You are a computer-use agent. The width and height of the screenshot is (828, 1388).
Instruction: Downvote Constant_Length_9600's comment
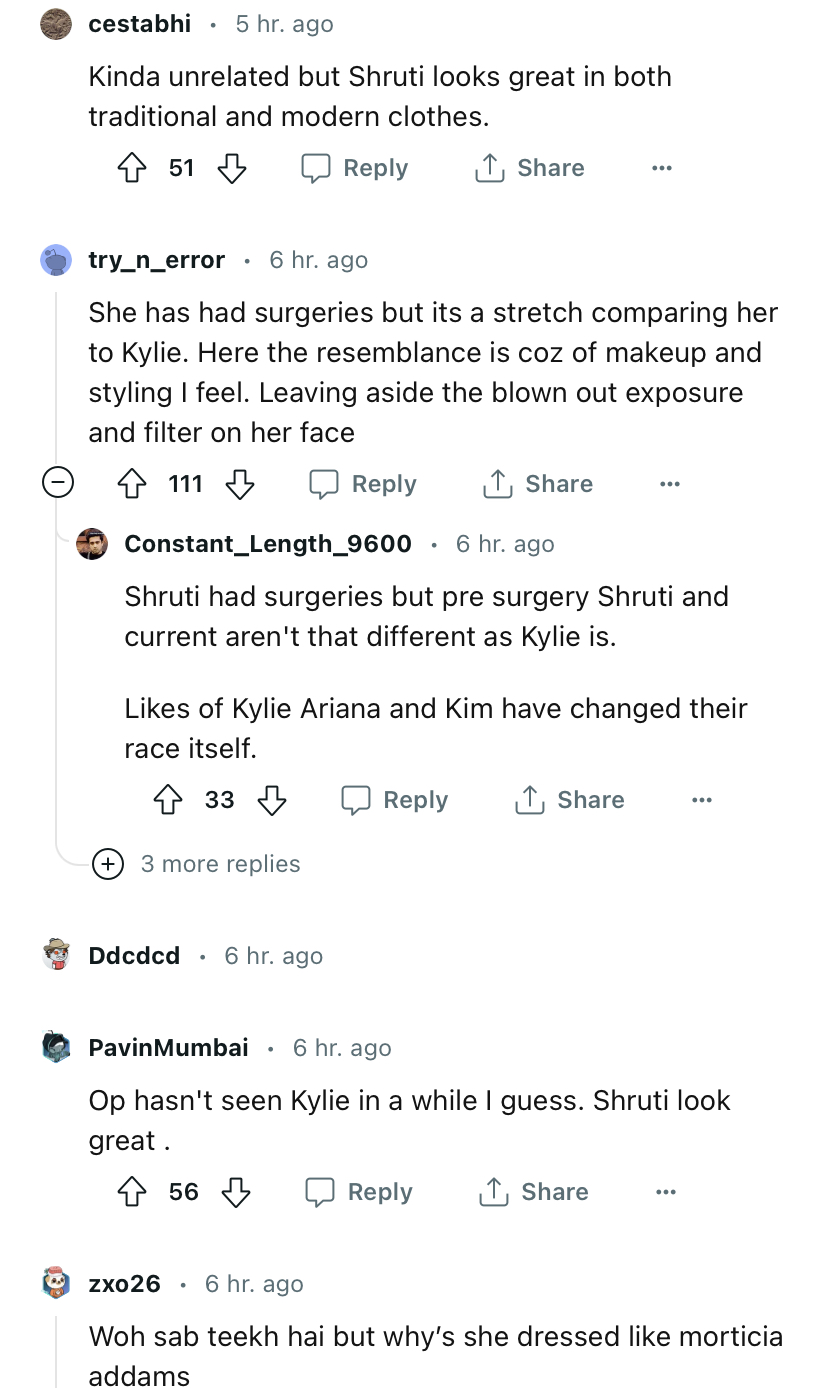272,800
